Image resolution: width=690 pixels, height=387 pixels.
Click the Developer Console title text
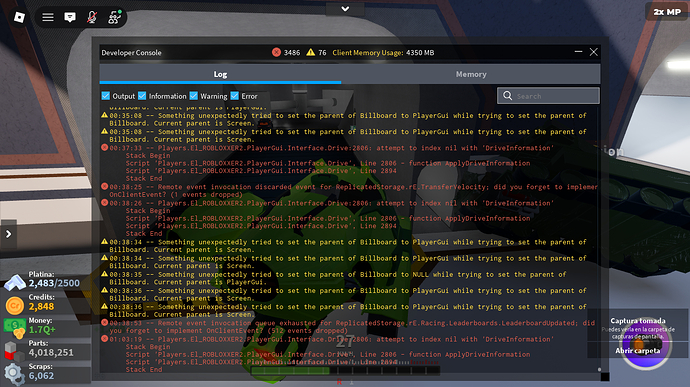point(131,52)
